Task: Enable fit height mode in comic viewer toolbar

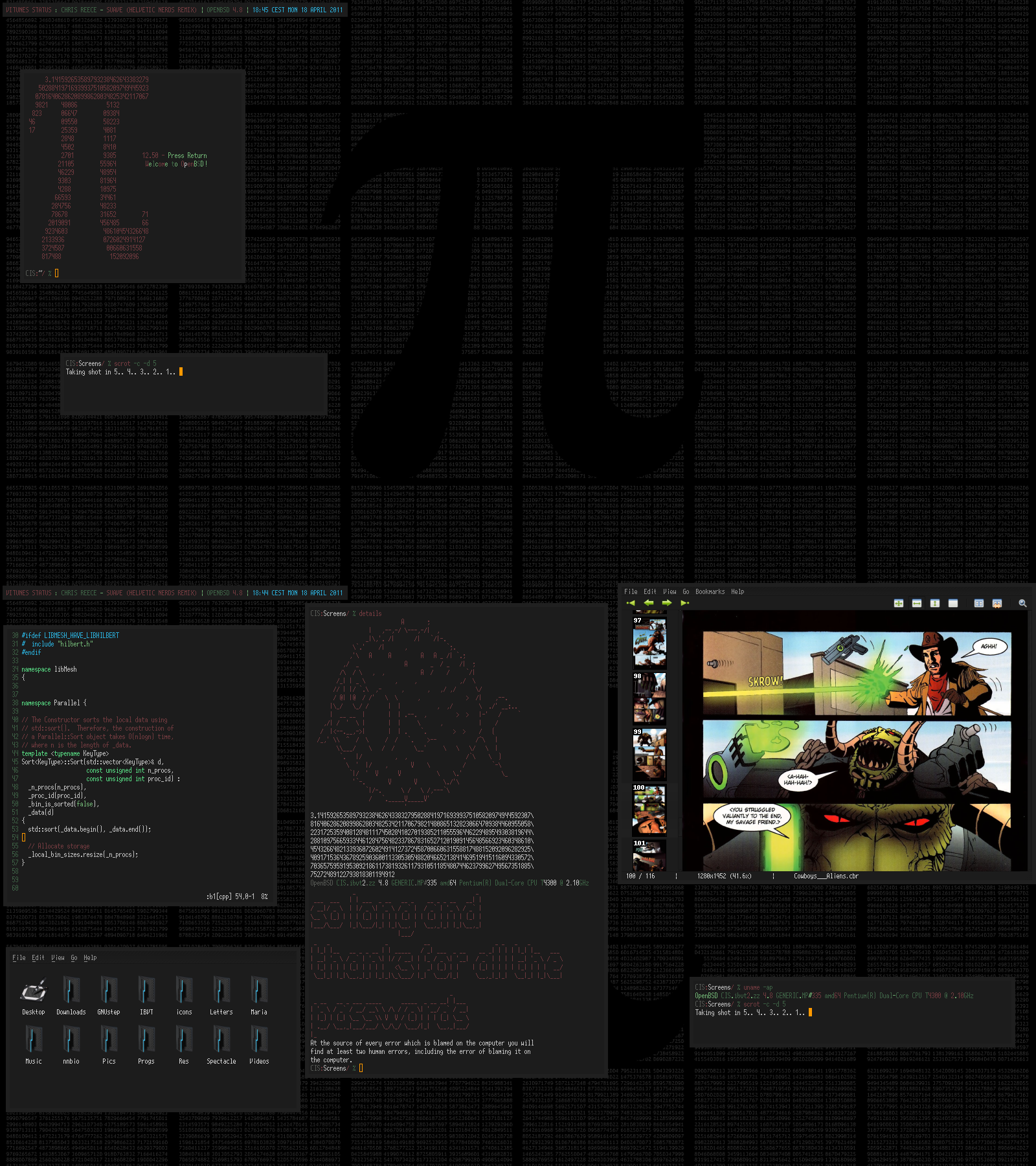Action: pos(935,603)
